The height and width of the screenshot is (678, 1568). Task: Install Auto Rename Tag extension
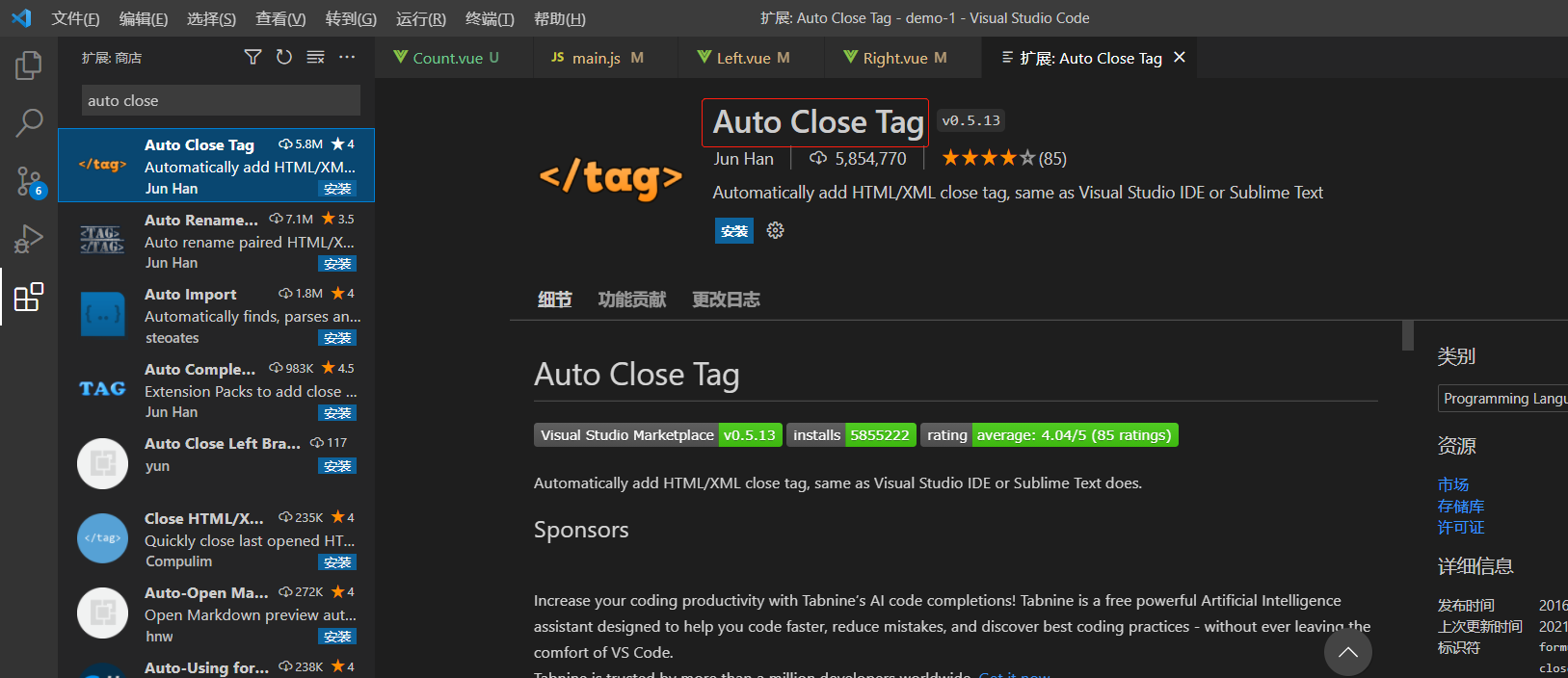coord(337,264)
